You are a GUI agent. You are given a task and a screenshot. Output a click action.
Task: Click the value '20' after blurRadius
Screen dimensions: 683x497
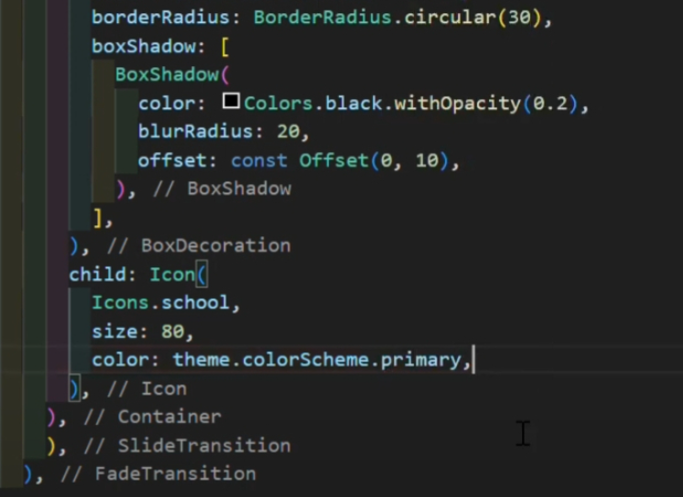[288, 132]
